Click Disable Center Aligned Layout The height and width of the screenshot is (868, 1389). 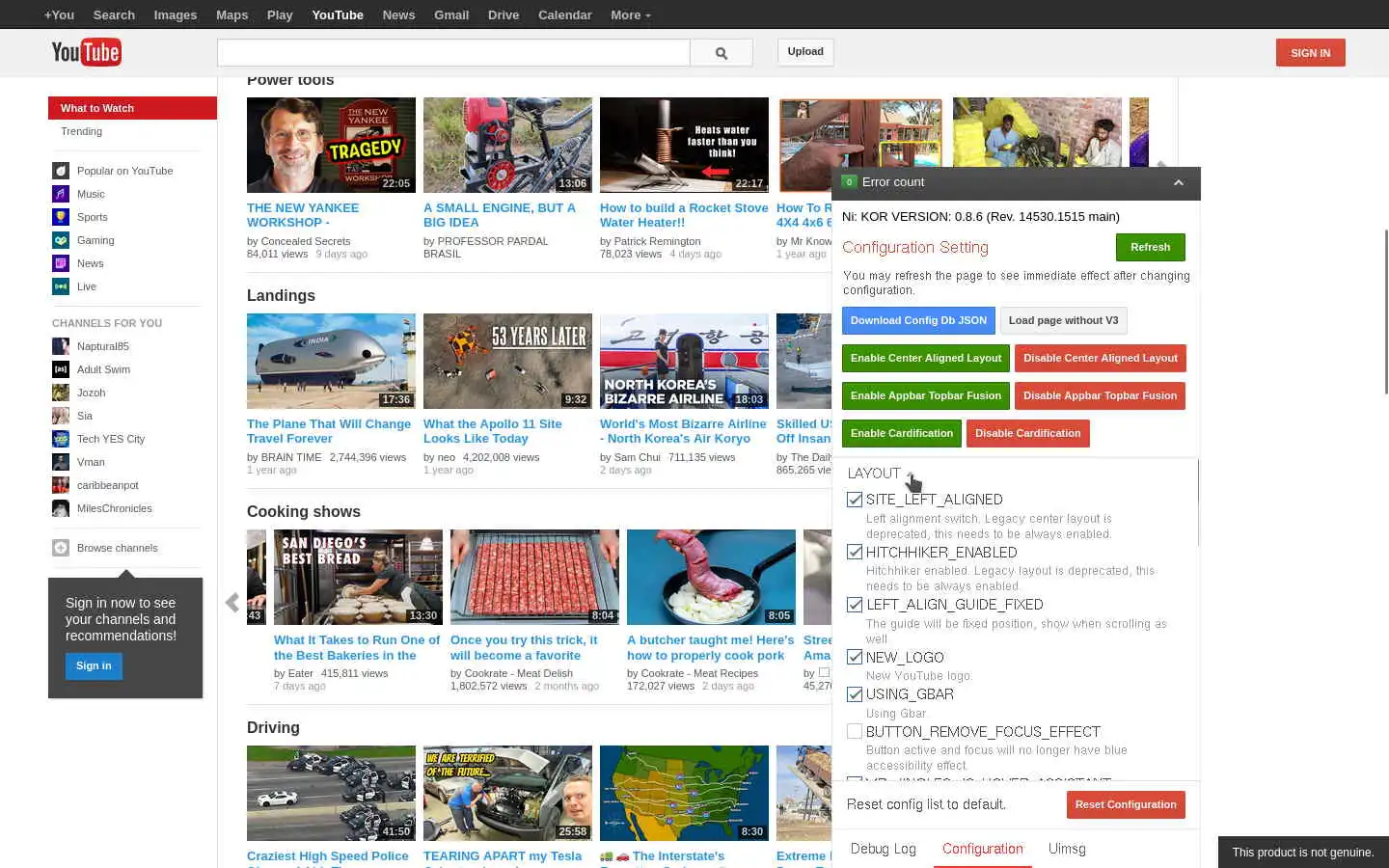tap(1101, 358)
